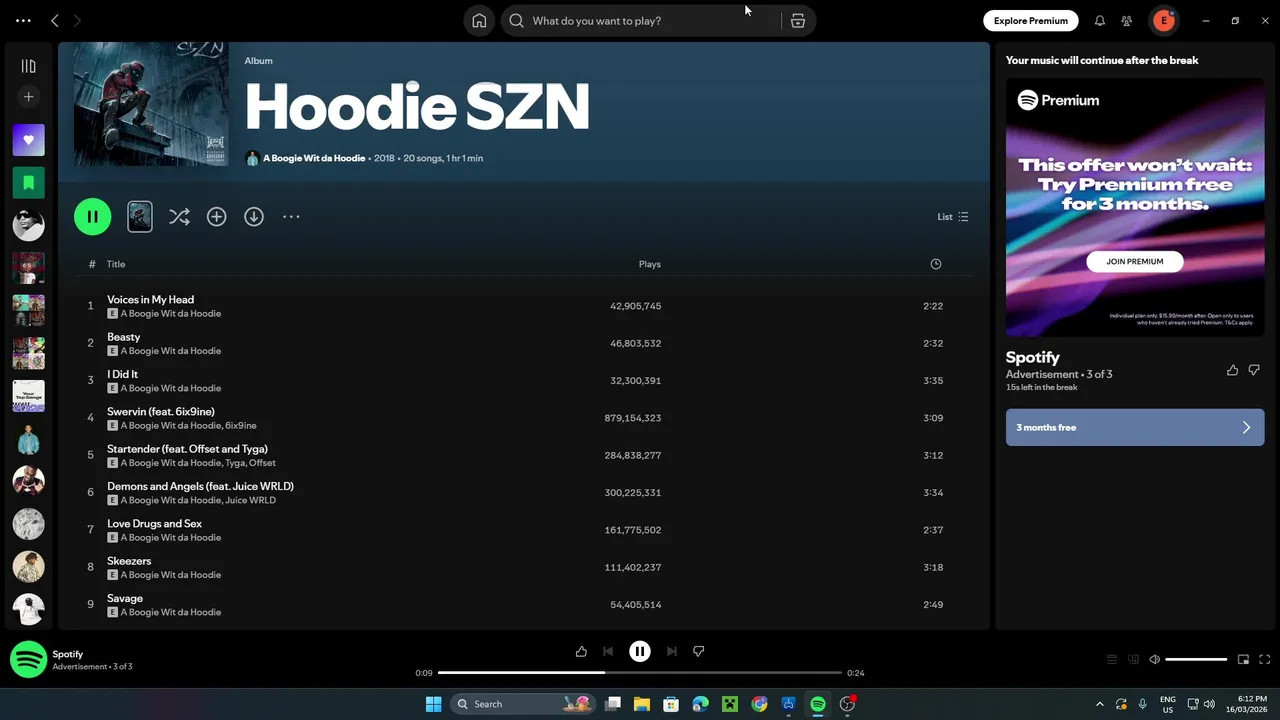Dislike the ad with thumbs down in panel

1254,370
